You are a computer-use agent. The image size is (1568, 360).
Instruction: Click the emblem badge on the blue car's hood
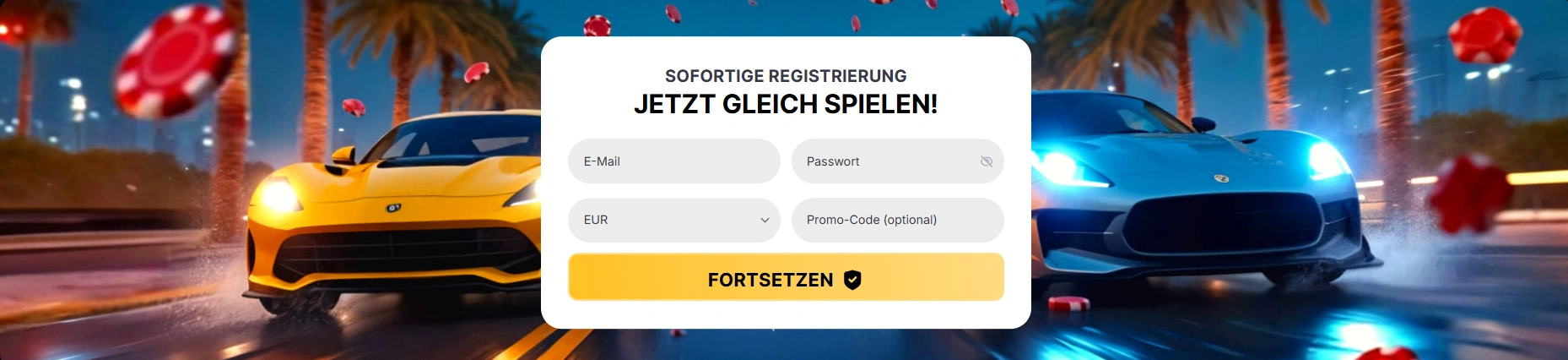point(1221,178)
